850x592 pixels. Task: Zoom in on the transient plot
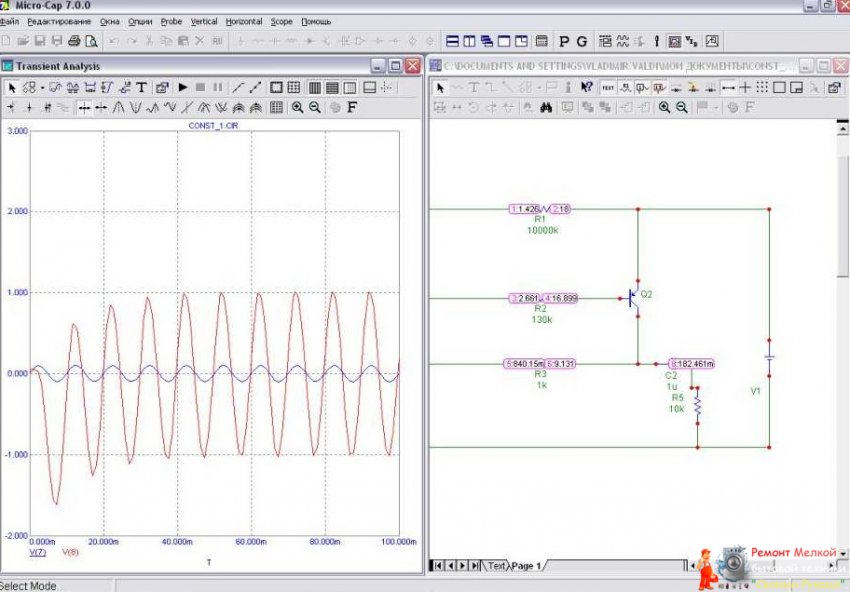(x=297, y=107)
